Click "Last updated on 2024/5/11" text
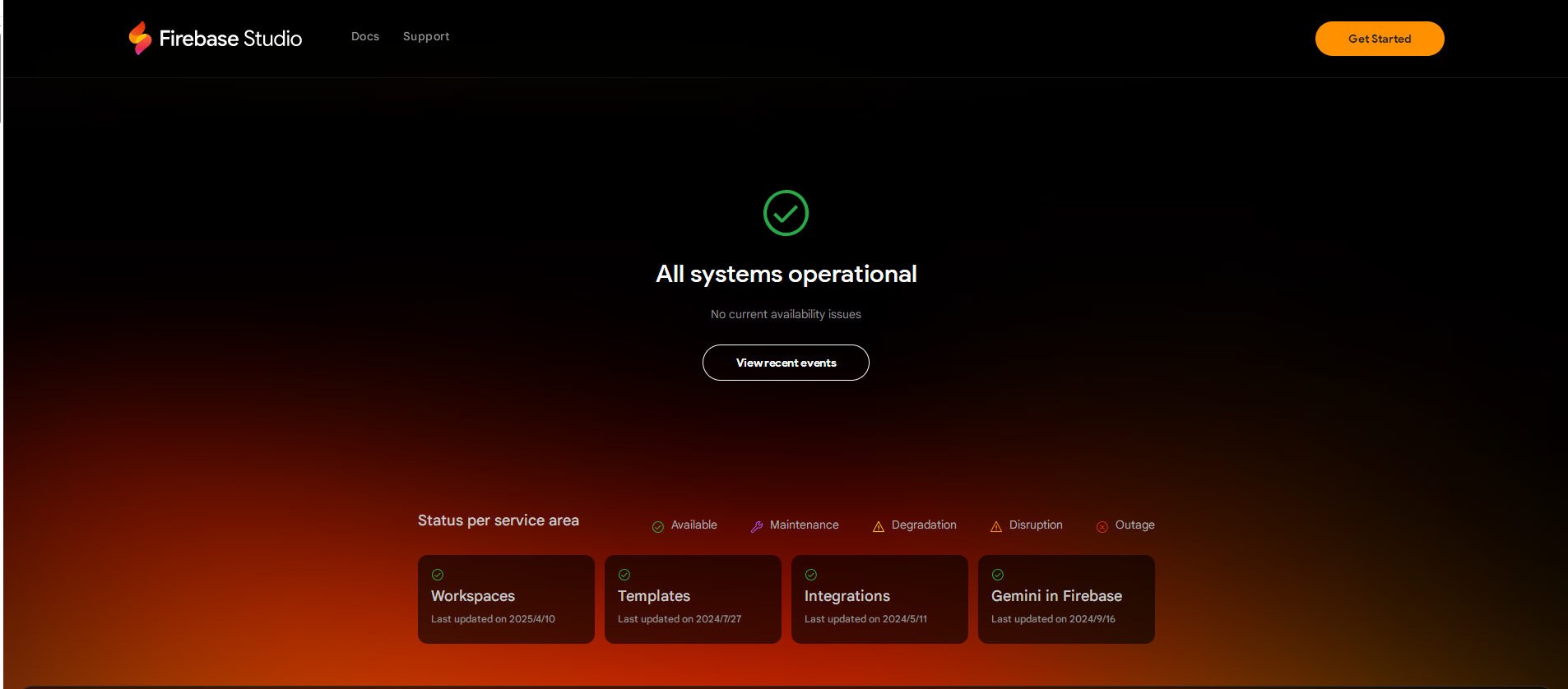This screenshot has height=689, width=1568. [865, 619]
